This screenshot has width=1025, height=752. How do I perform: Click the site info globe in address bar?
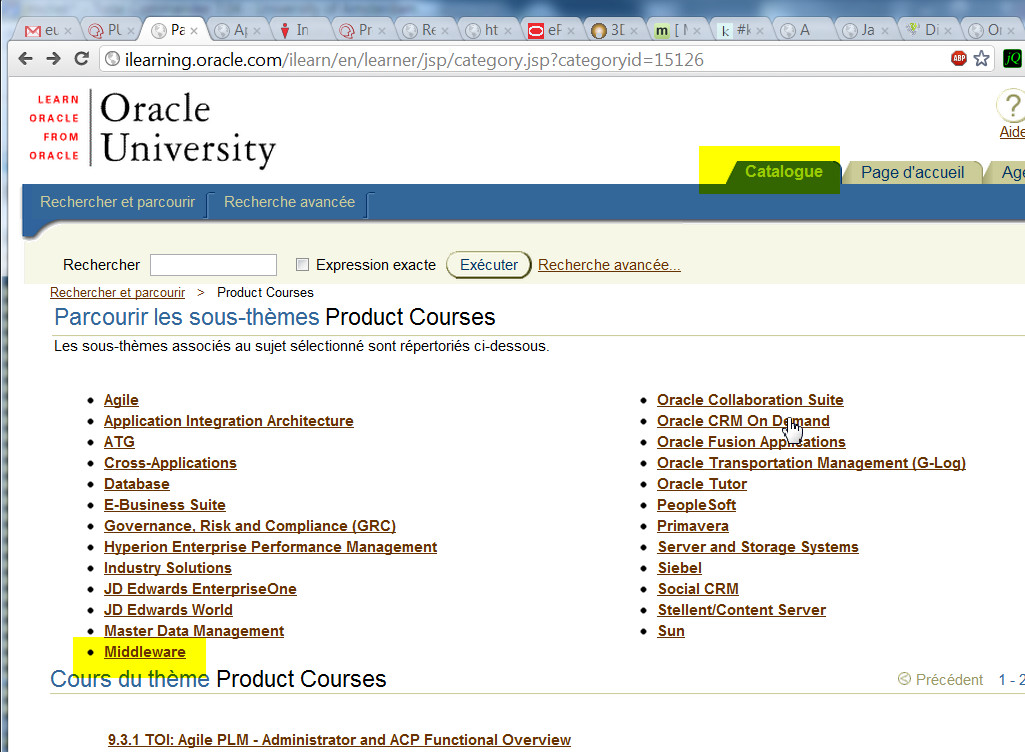[x=112, y=59]
